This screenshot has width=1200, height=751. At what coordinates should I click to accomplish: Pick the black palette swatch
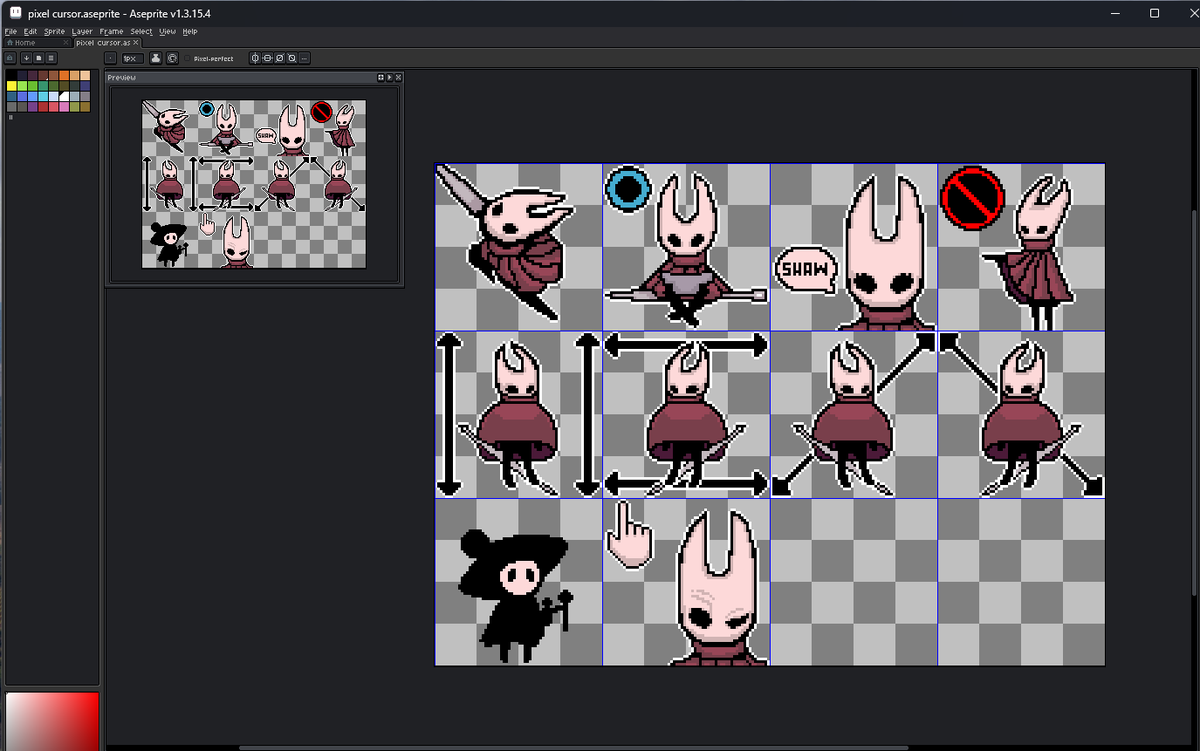[x=11, y=75]
